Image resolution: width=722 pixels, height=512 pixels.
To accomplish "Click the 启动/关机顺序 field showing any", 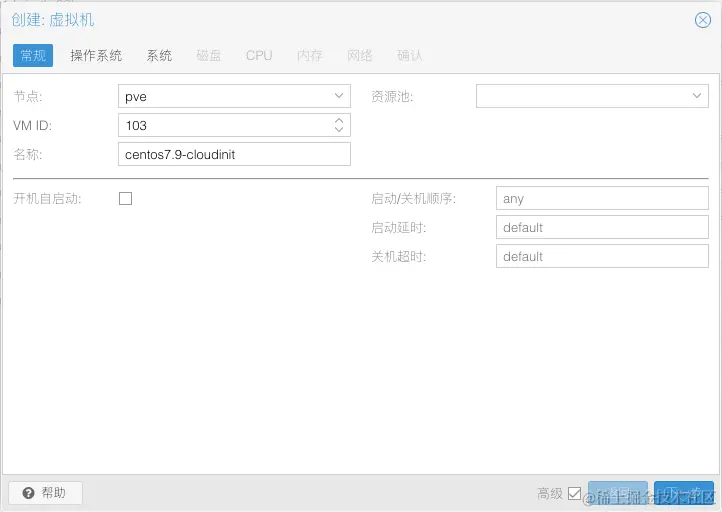I will point(602,198).
